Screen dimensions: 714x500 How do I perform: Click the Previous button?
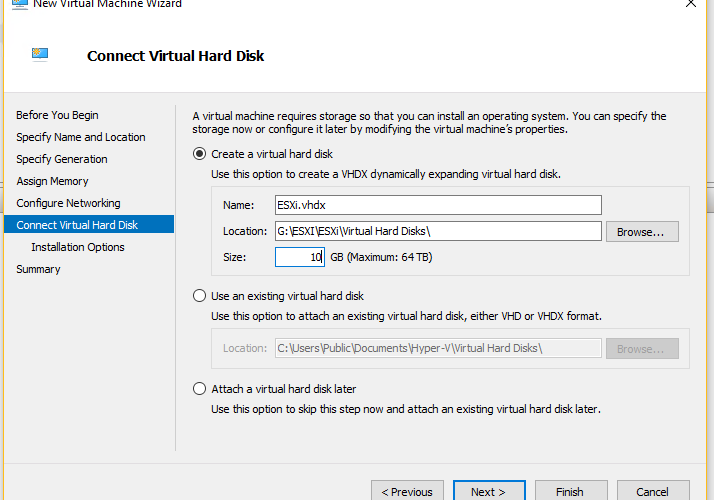[x=407, y=491]
